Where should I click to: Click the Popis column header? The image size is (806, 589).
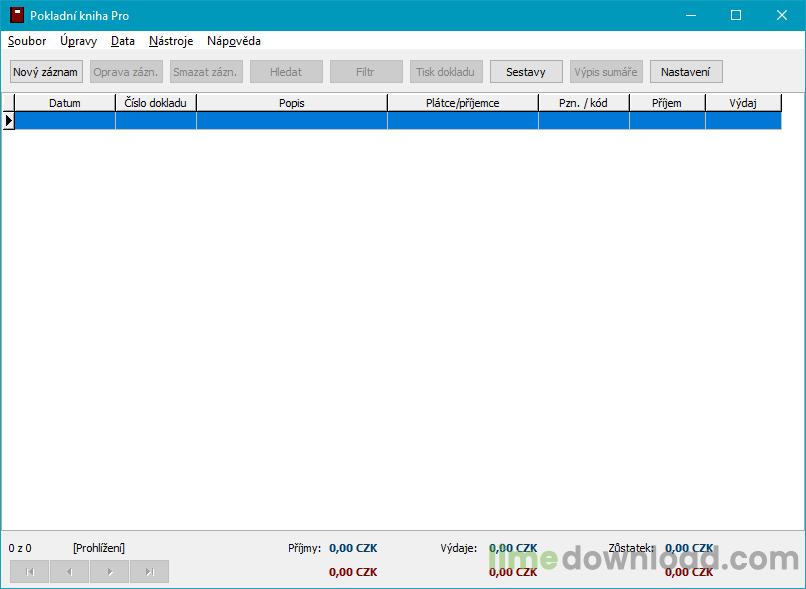(x=292, y=102)
